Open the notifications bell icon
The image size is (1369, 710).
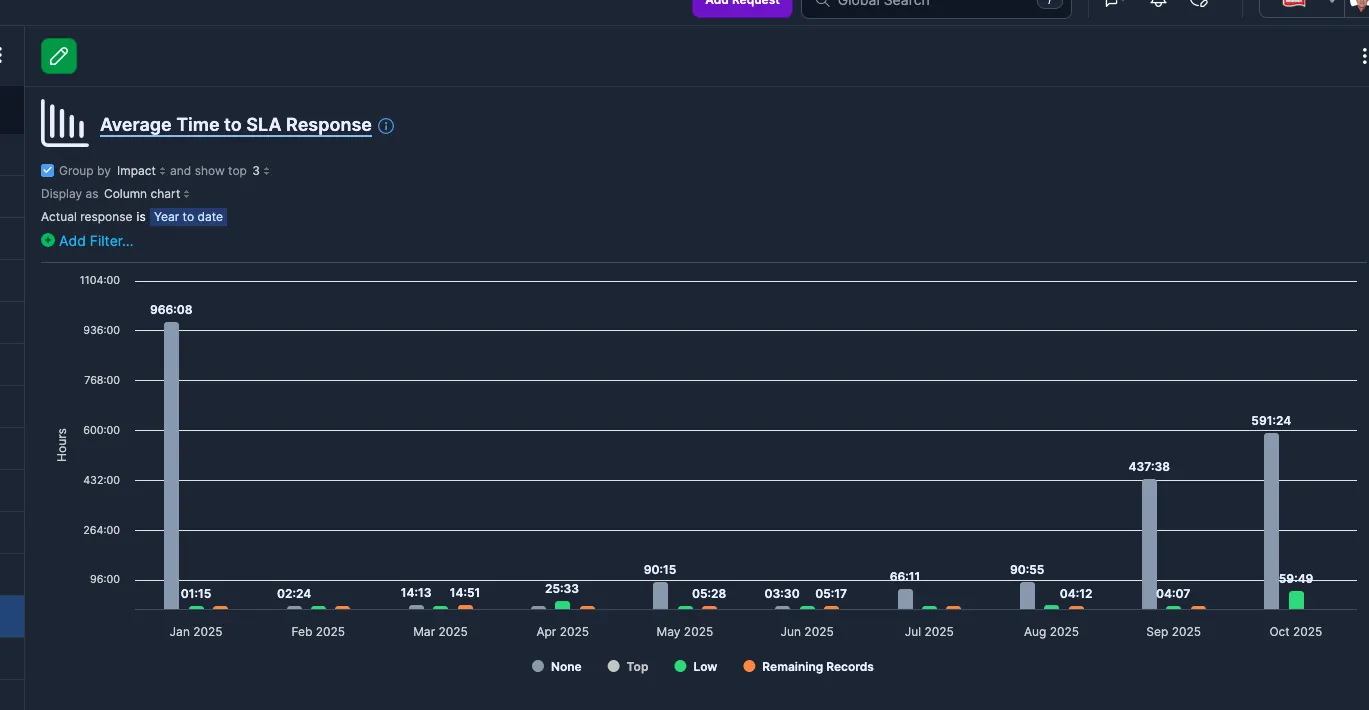(1158, 3)
